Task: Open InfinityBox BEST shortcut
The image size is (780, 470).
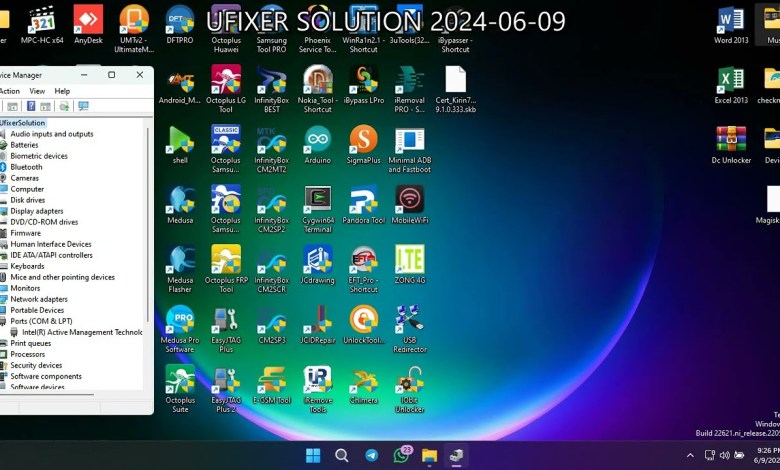Action: pyautogui.click(x=272, y=89)
